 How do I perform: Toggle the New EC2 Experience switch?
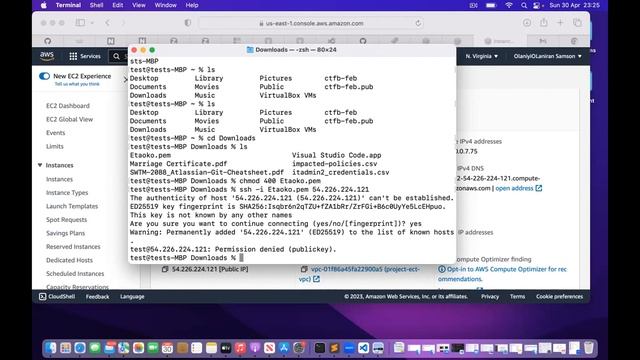pos(44,76)
